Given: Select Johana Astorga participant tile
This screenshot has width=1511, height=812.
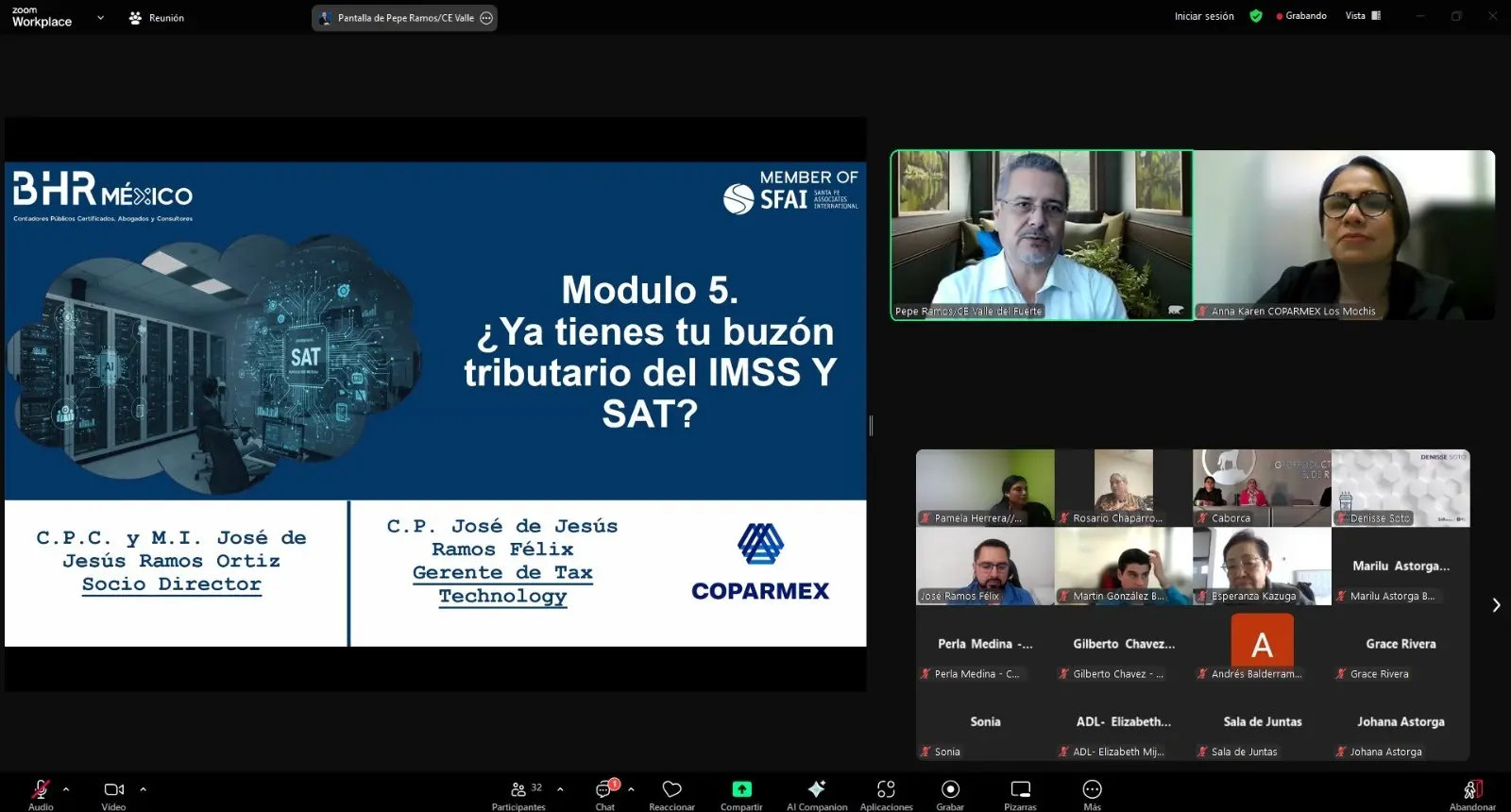Looking at the screenshot, I should point(1401,722).
